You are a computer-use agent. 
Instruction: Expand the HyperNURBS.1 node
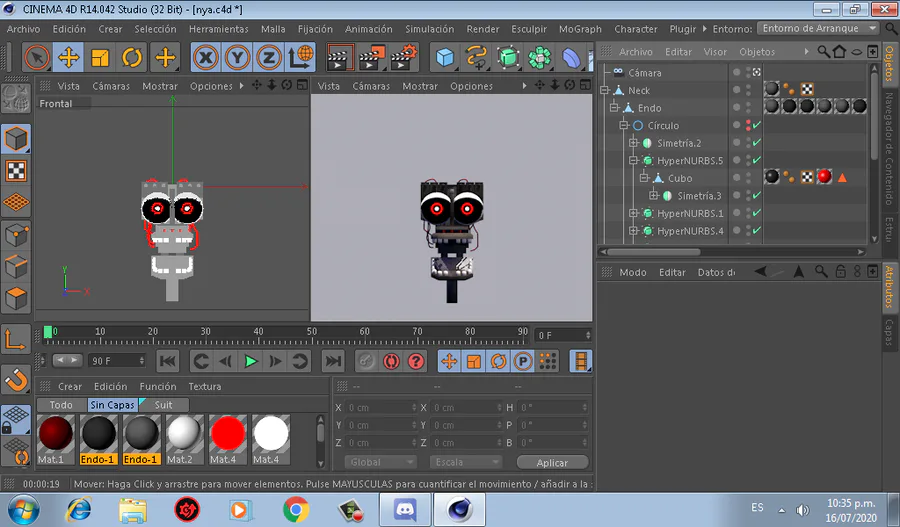634,213
